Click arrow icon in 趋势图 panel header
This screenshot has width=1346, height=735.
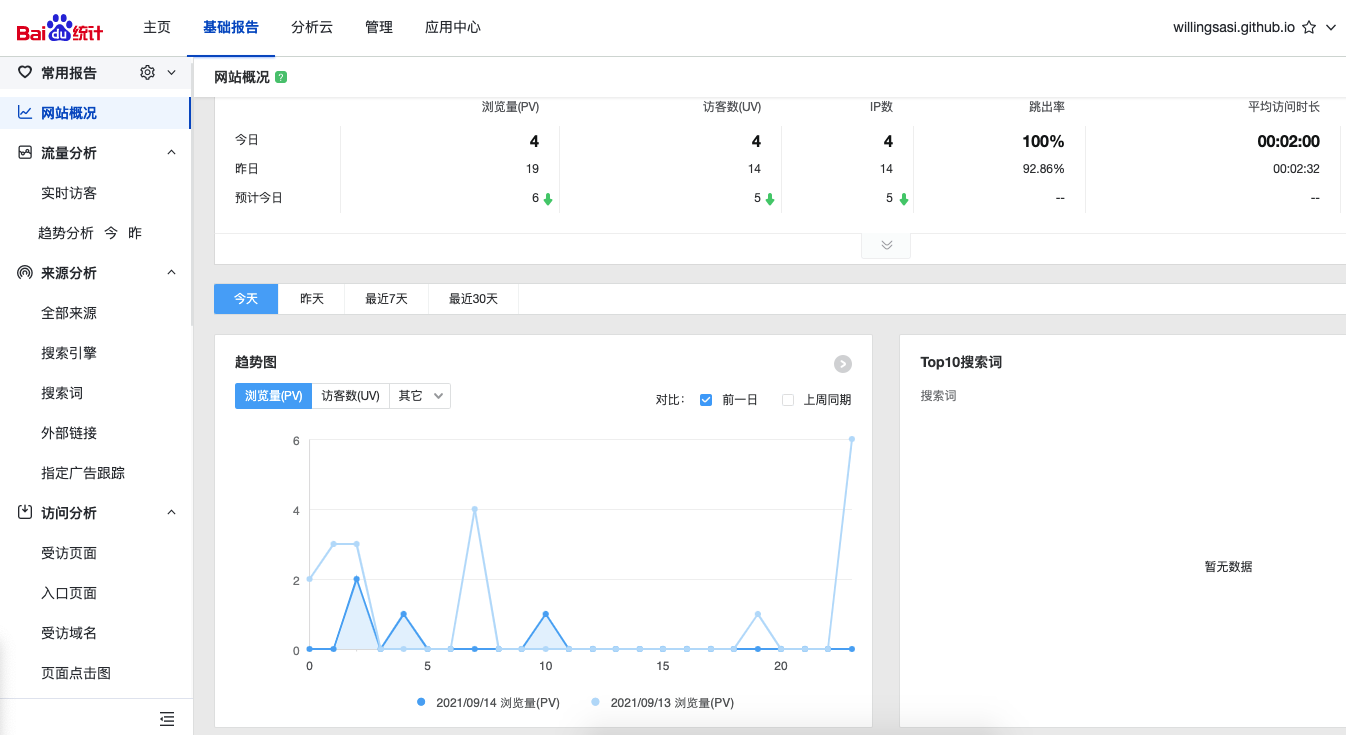click(842, 364)
